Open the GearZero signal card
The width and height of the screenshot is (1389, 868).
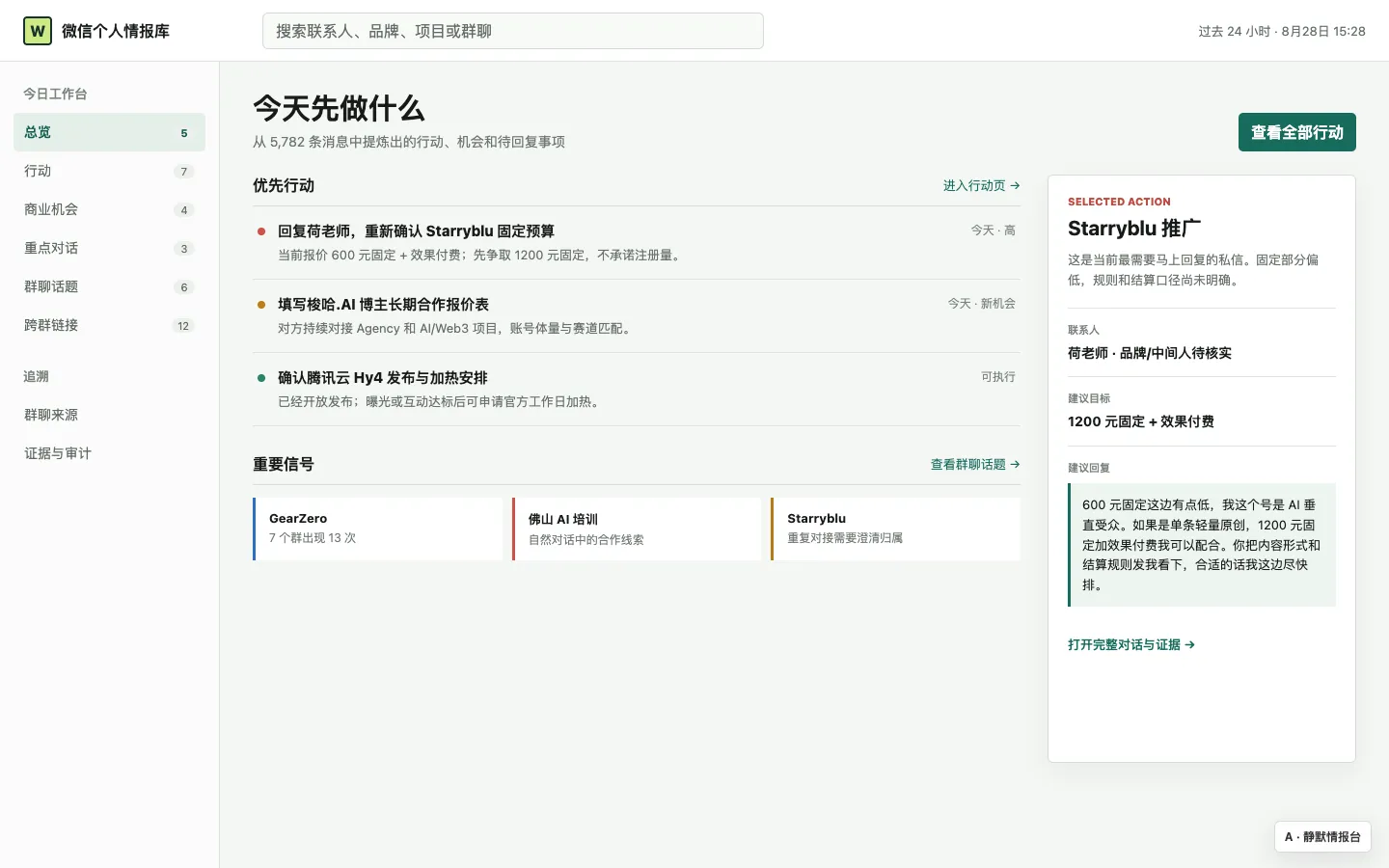(x=377, y=529)
